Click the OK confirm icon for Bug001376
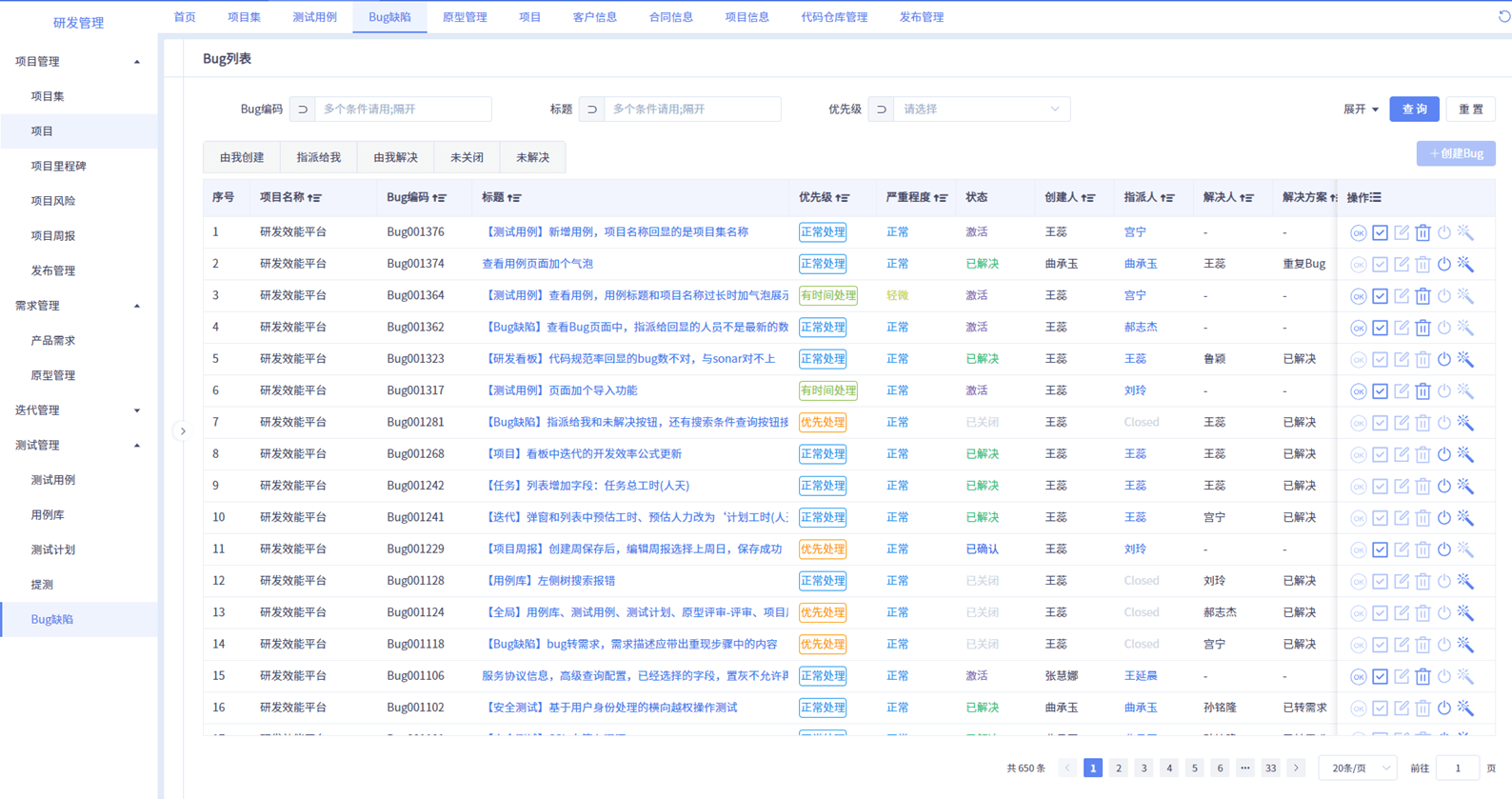The image size is (1512, 799). pos(1358,232)
